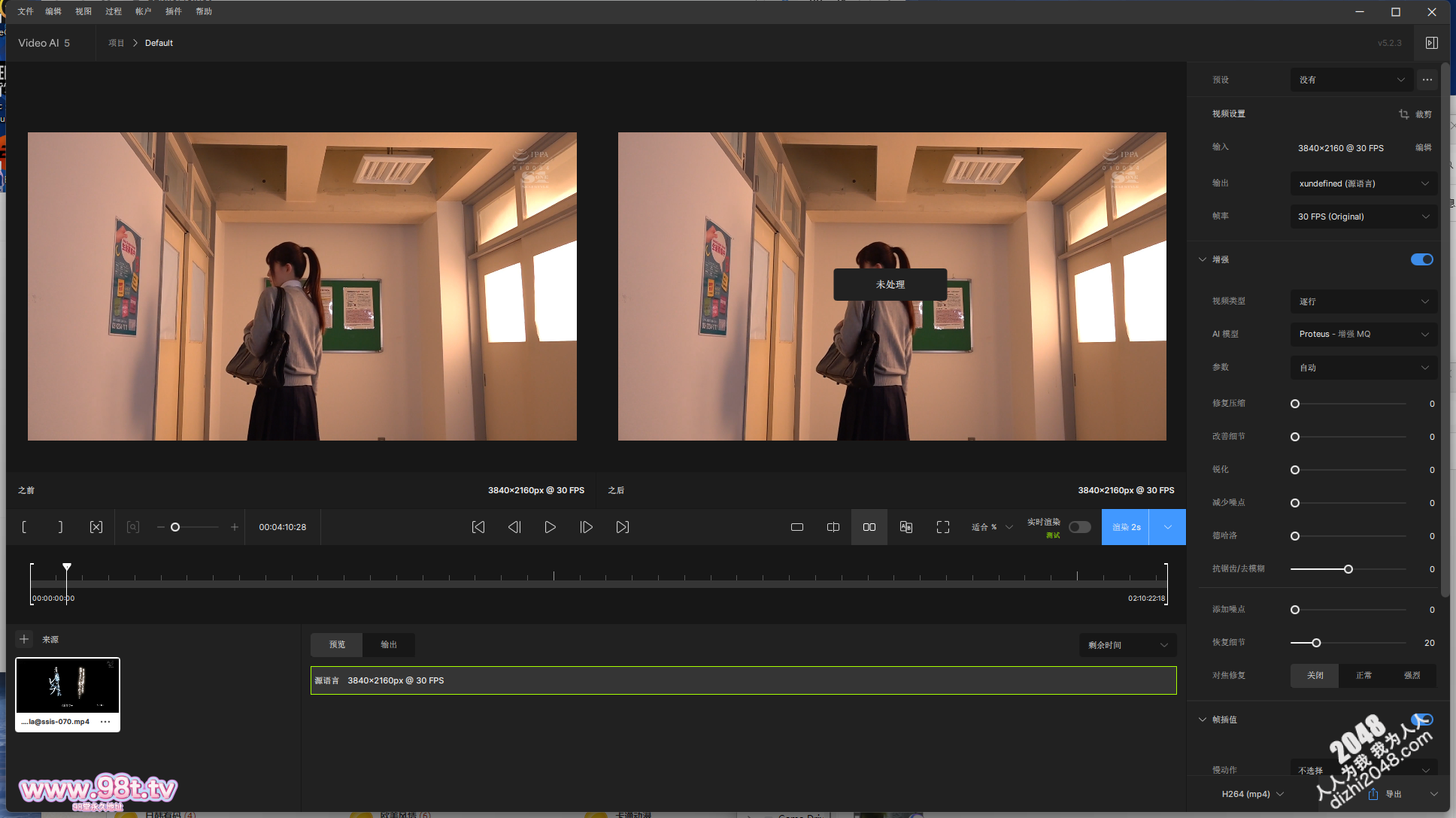The image size is (1456, 818).
Task: Set the trim start bracket
Action: pyautogui.click(x=24, y=527)
